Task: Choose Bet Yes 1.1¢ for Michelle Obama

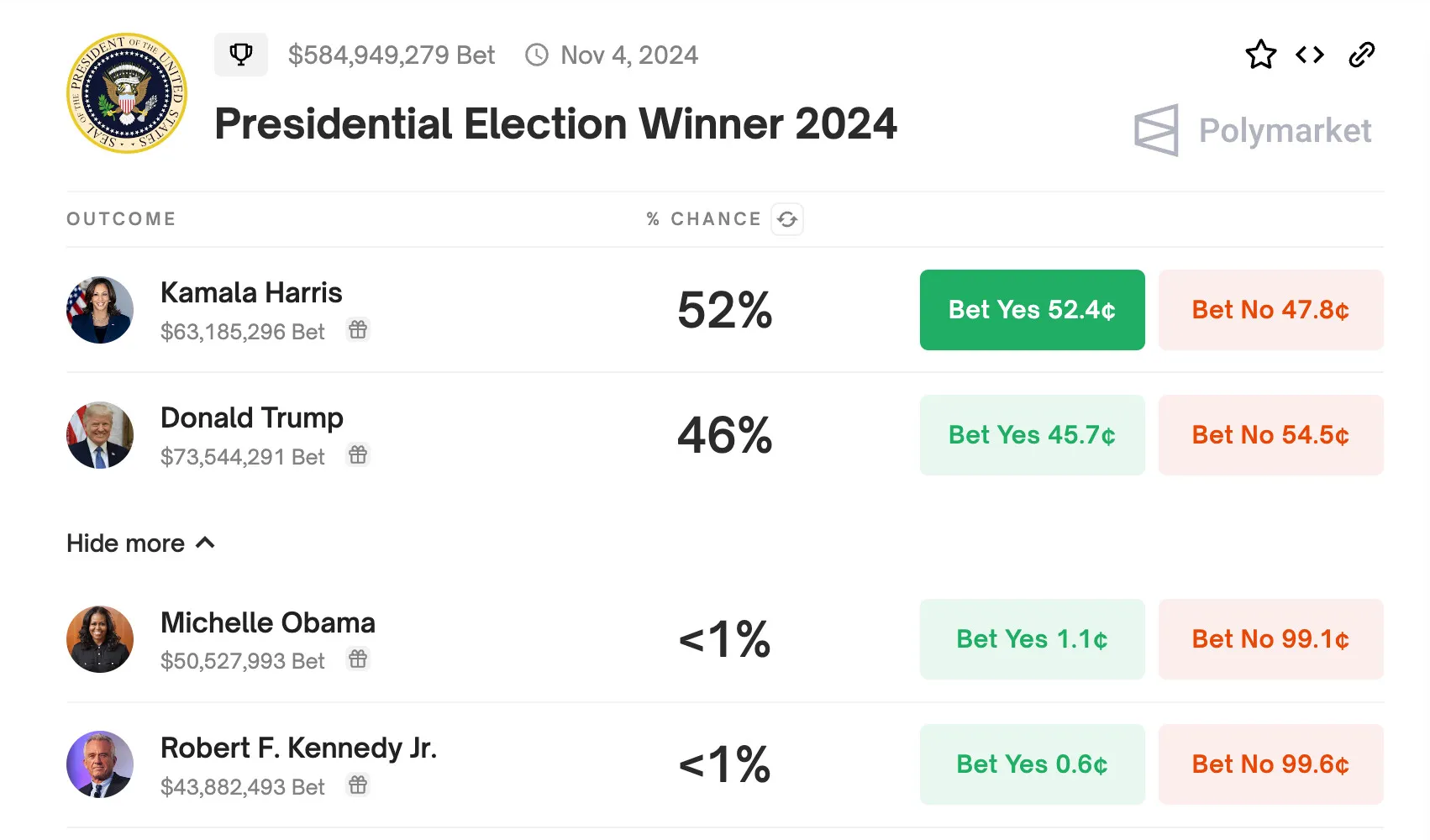Action: pyautogui.click(x=1032, y=639)
